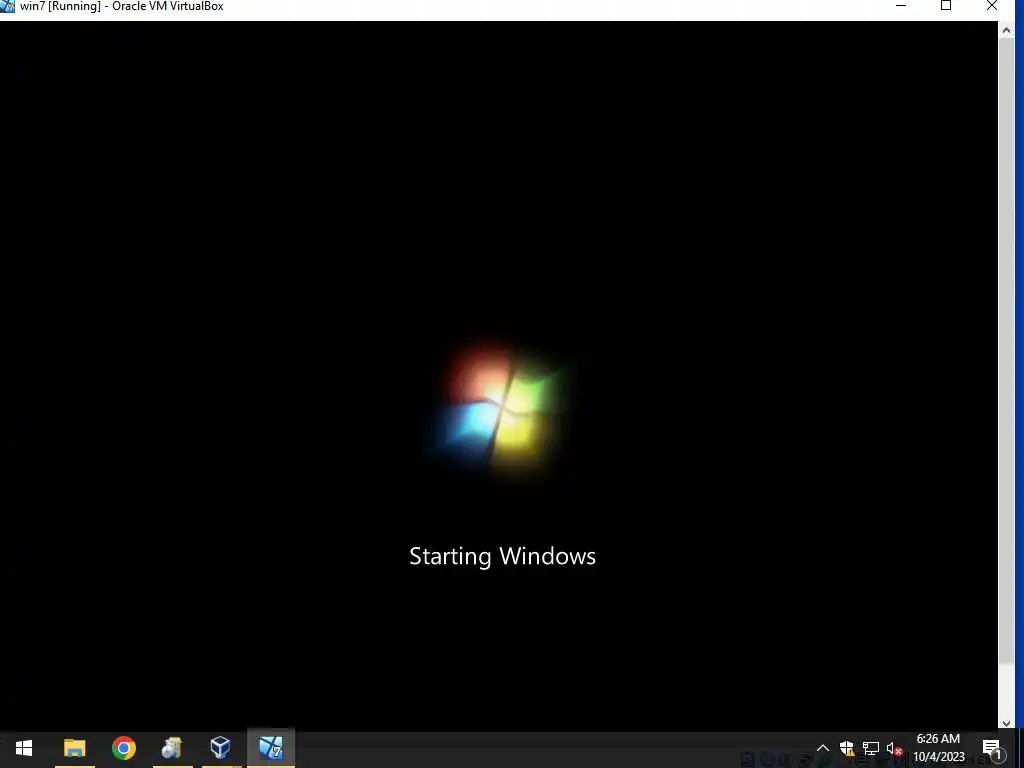Image resolution: width=1024 pixels, height=768 pixels.
Task: Select the win7 VM taskbar button
Action: [271, 748]
